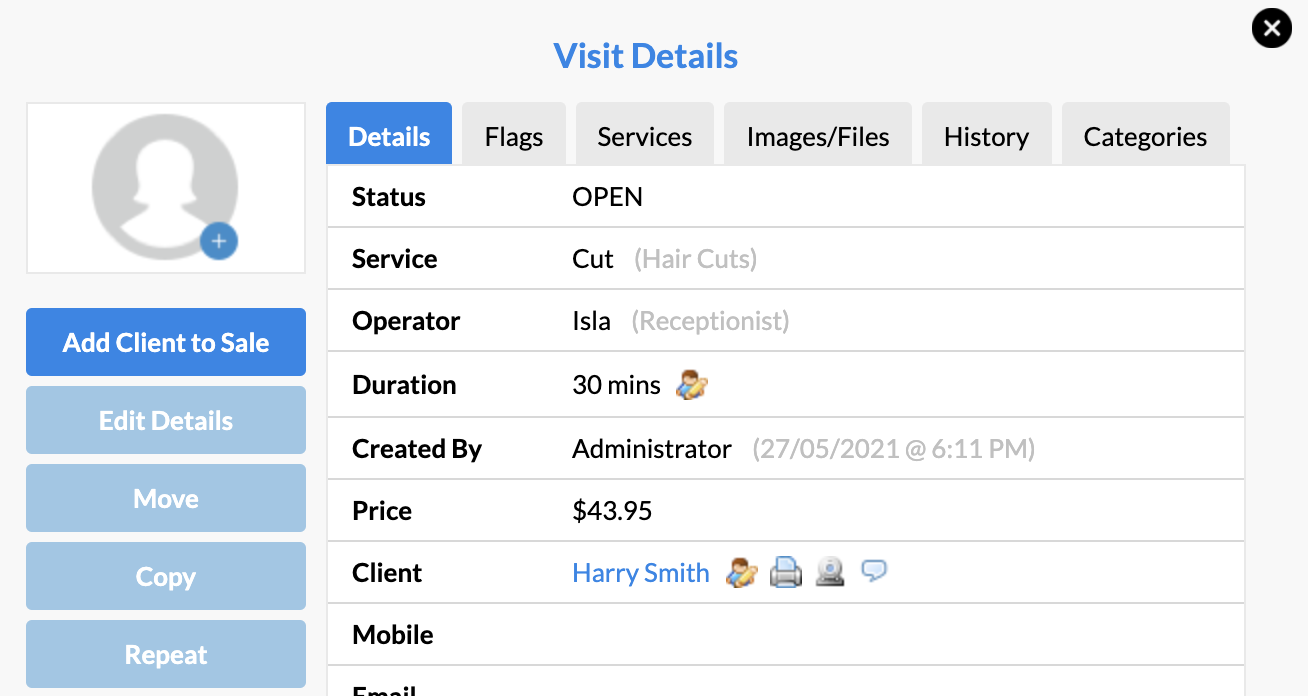
Task: Select the edit icon next to Harry Smith
Action: pyautogui.click(x=741, y=572)
